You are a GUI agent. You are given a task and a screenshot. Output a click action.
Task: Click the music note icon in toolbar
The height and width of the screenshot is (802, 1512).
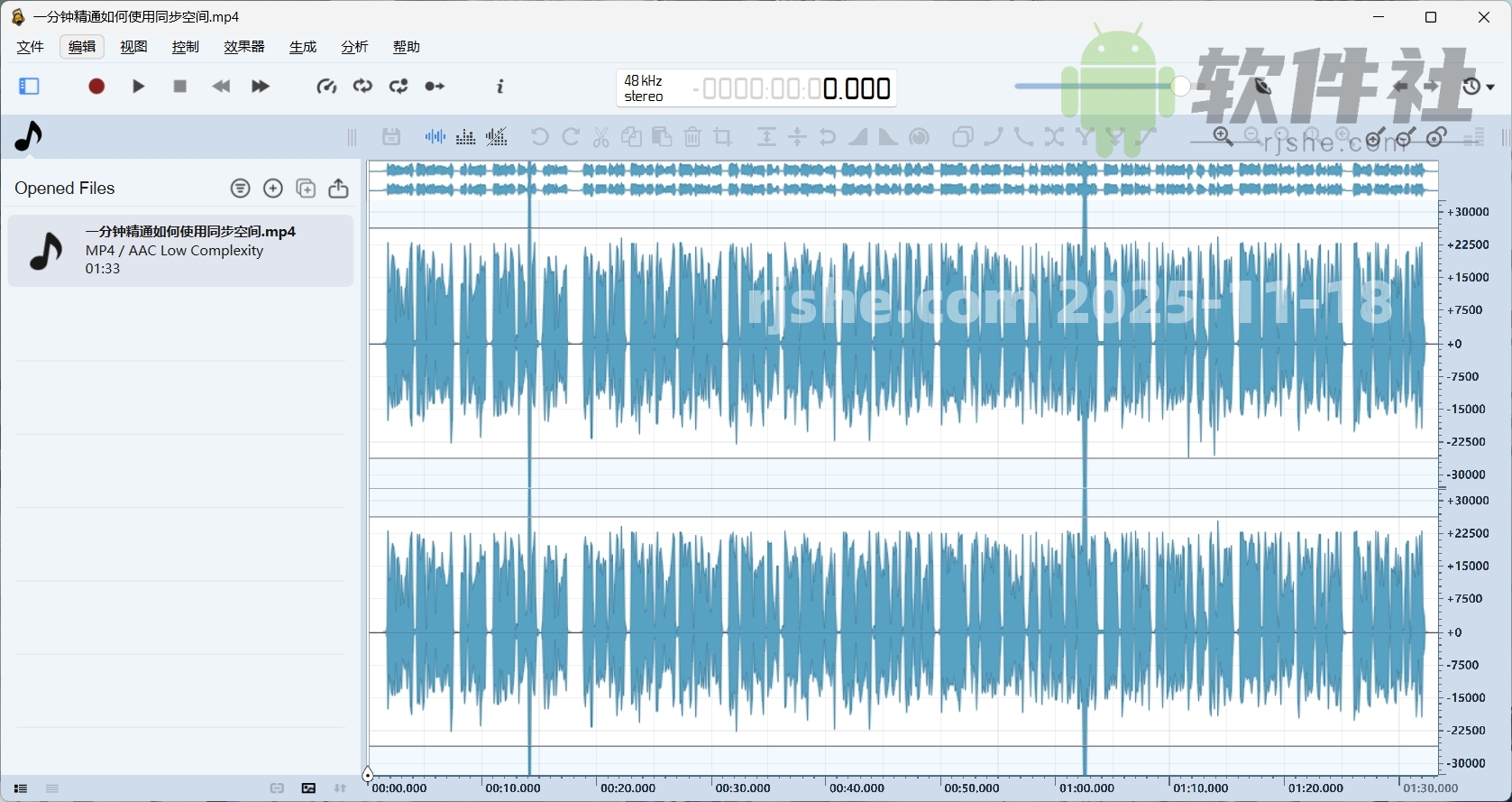click(29, 136)
